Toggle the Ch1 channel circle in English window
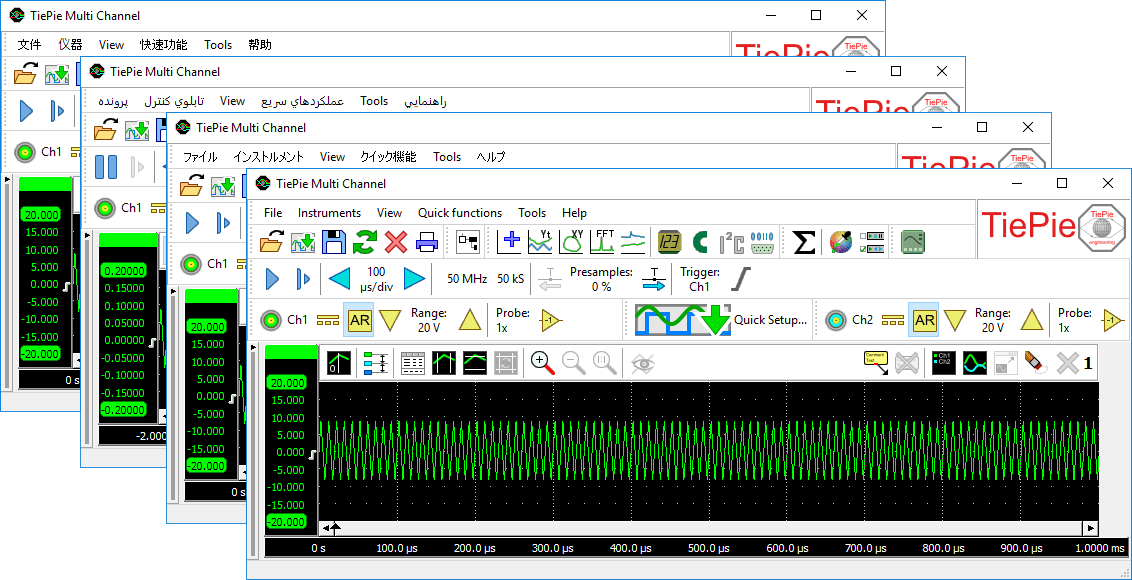Image resolution: width=1132 pixels, height=580 pixels. [x=271, y=320]
